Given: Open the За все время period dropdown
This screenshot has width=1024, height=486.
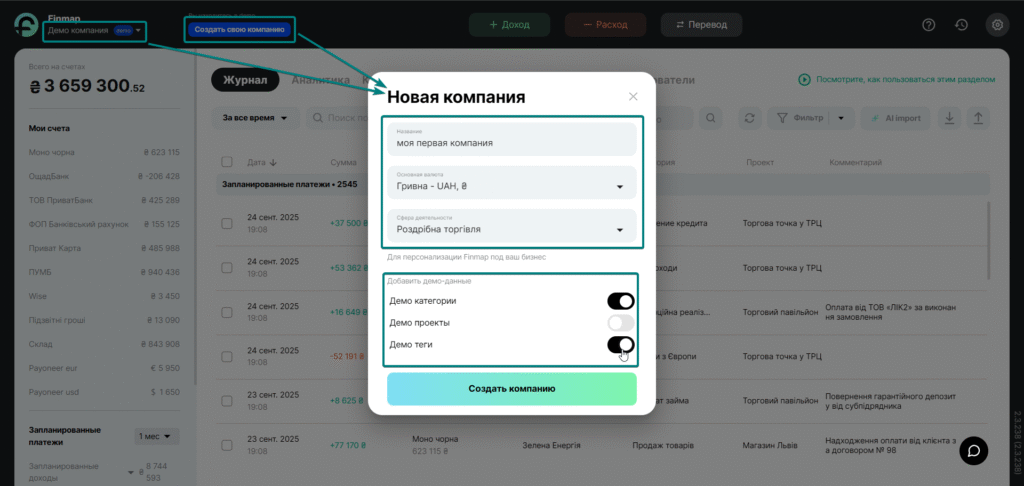Looking at the screenshot, I should point(256,119).
